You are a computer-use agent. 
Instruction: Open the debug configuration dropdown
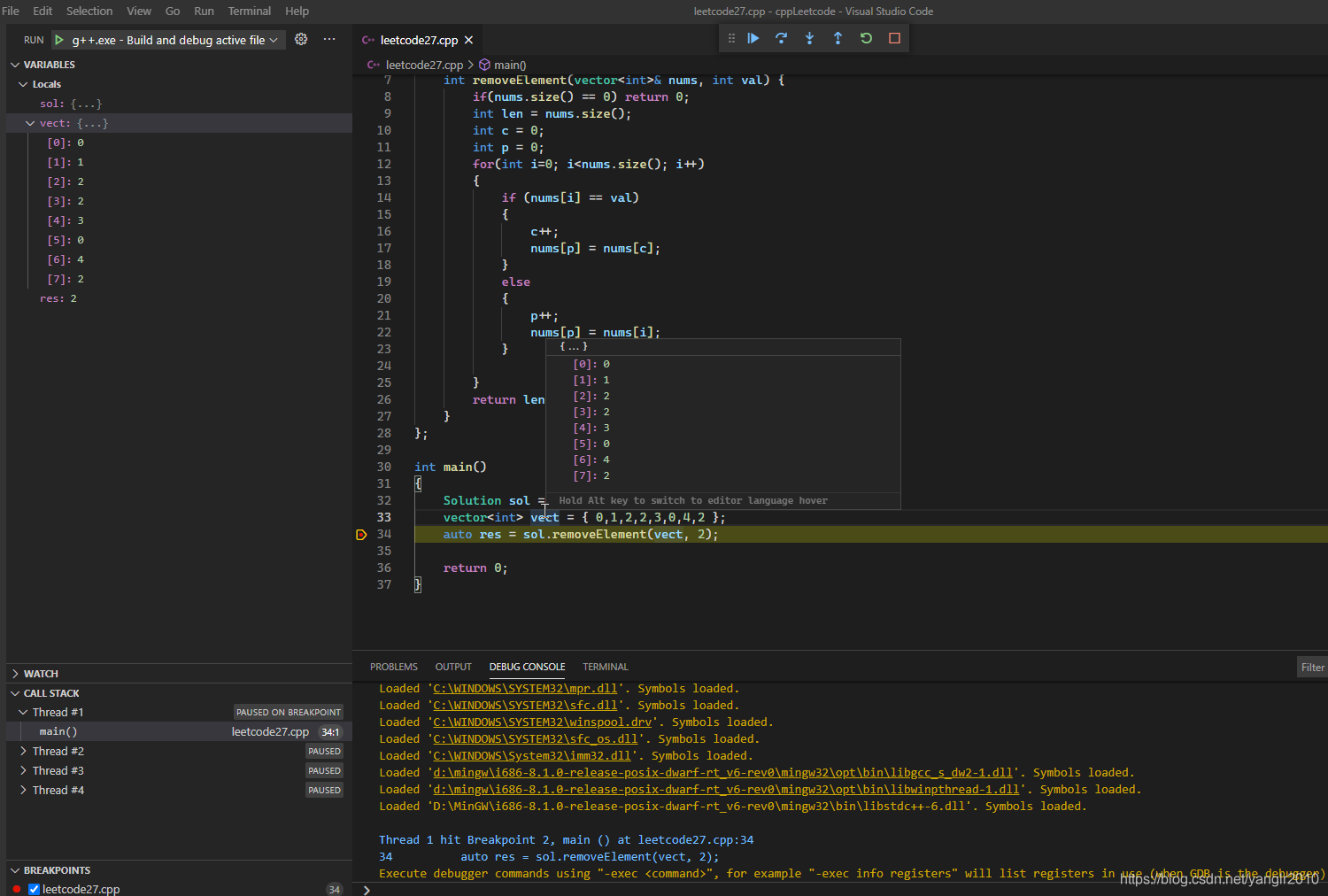(274, 40)
